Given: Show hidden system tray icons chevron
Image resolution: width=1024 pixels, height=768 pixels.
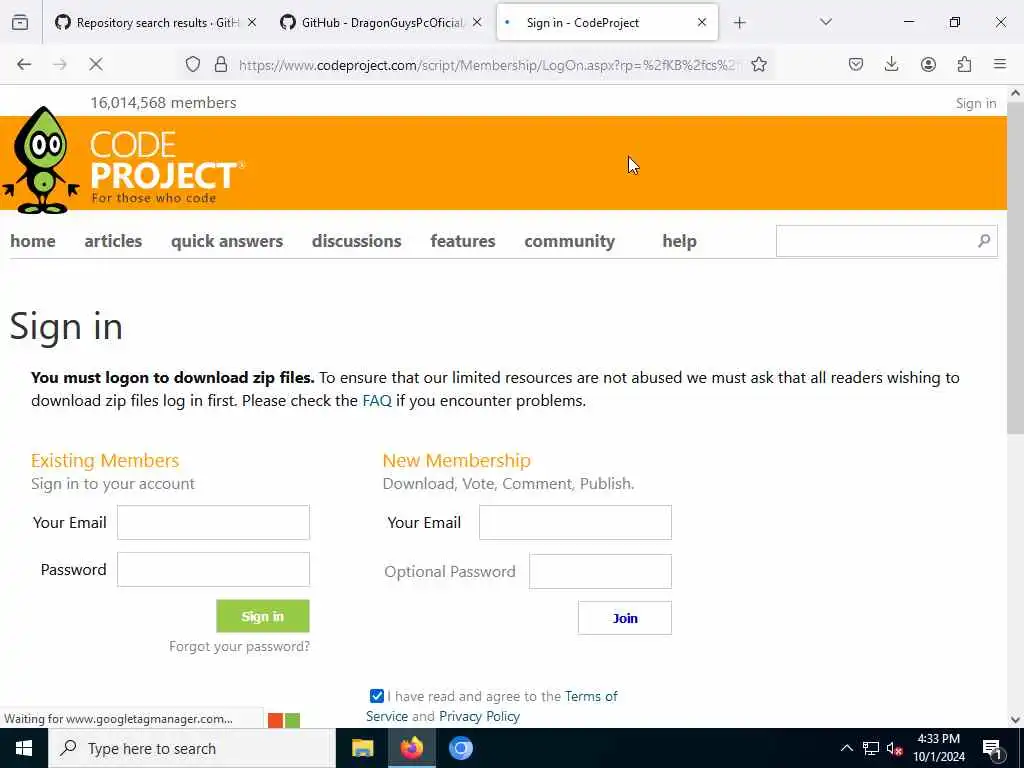Looking at the screenshot, I should tap(846, 748).
